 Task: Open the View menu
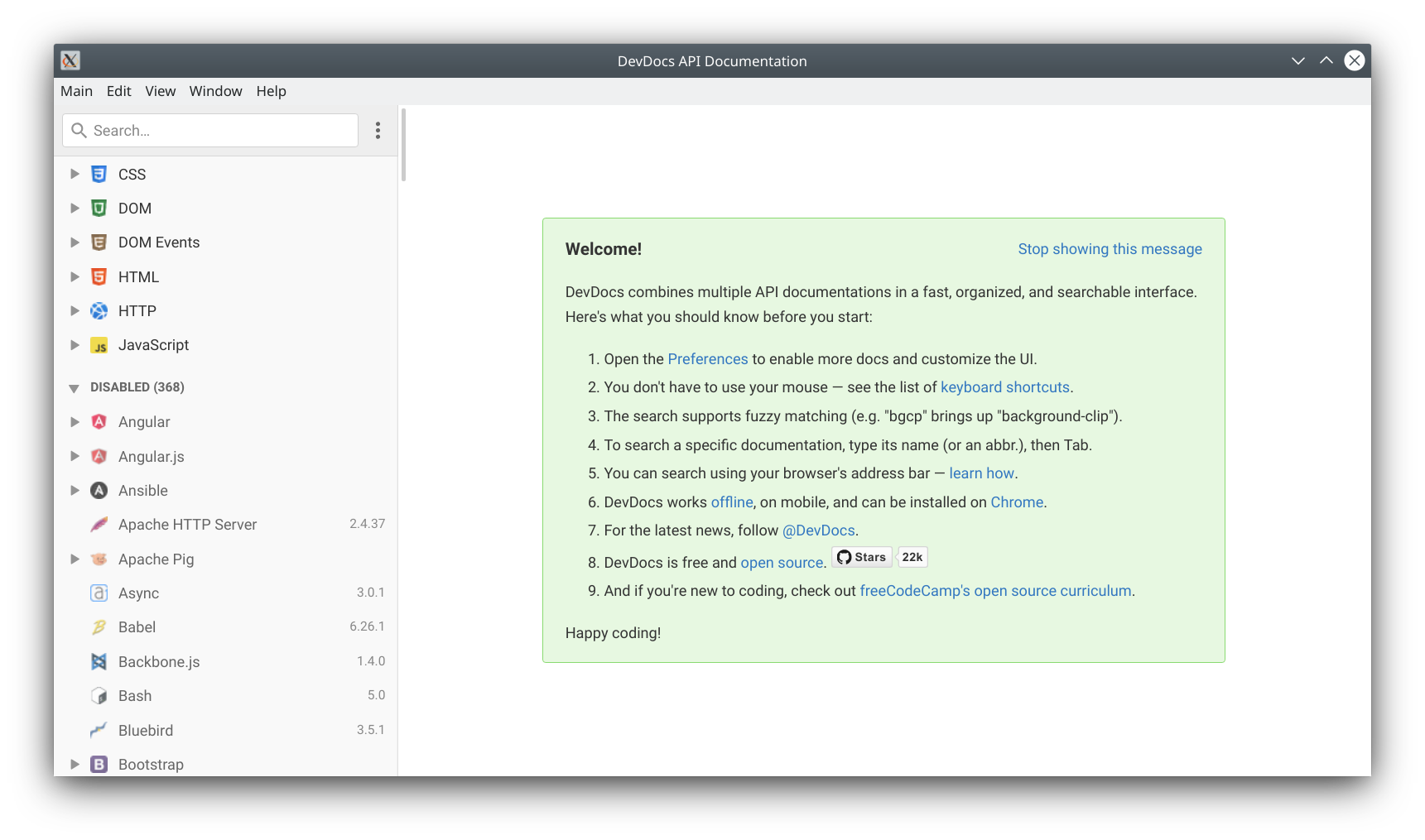click(x=161, y=91)
